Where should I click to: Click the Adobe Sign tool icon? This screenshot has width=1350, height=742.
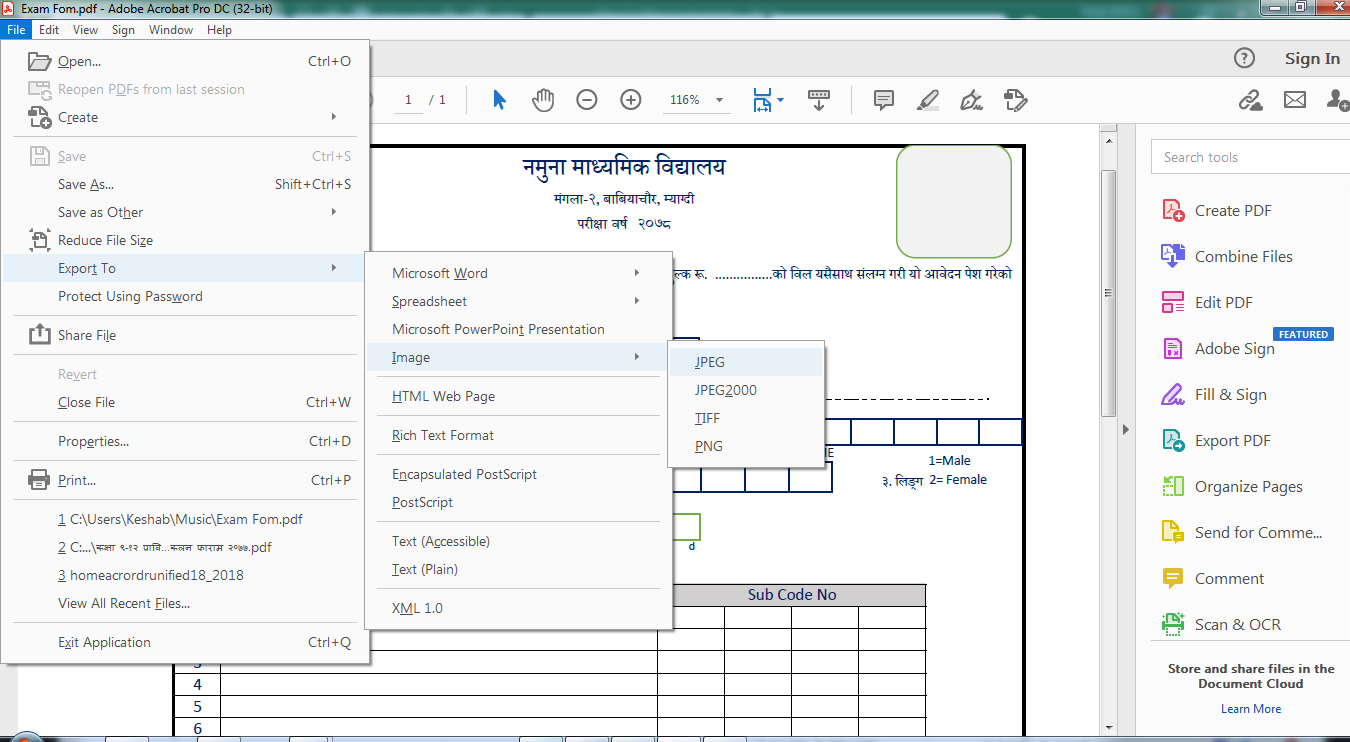[x=1172, y=348]
